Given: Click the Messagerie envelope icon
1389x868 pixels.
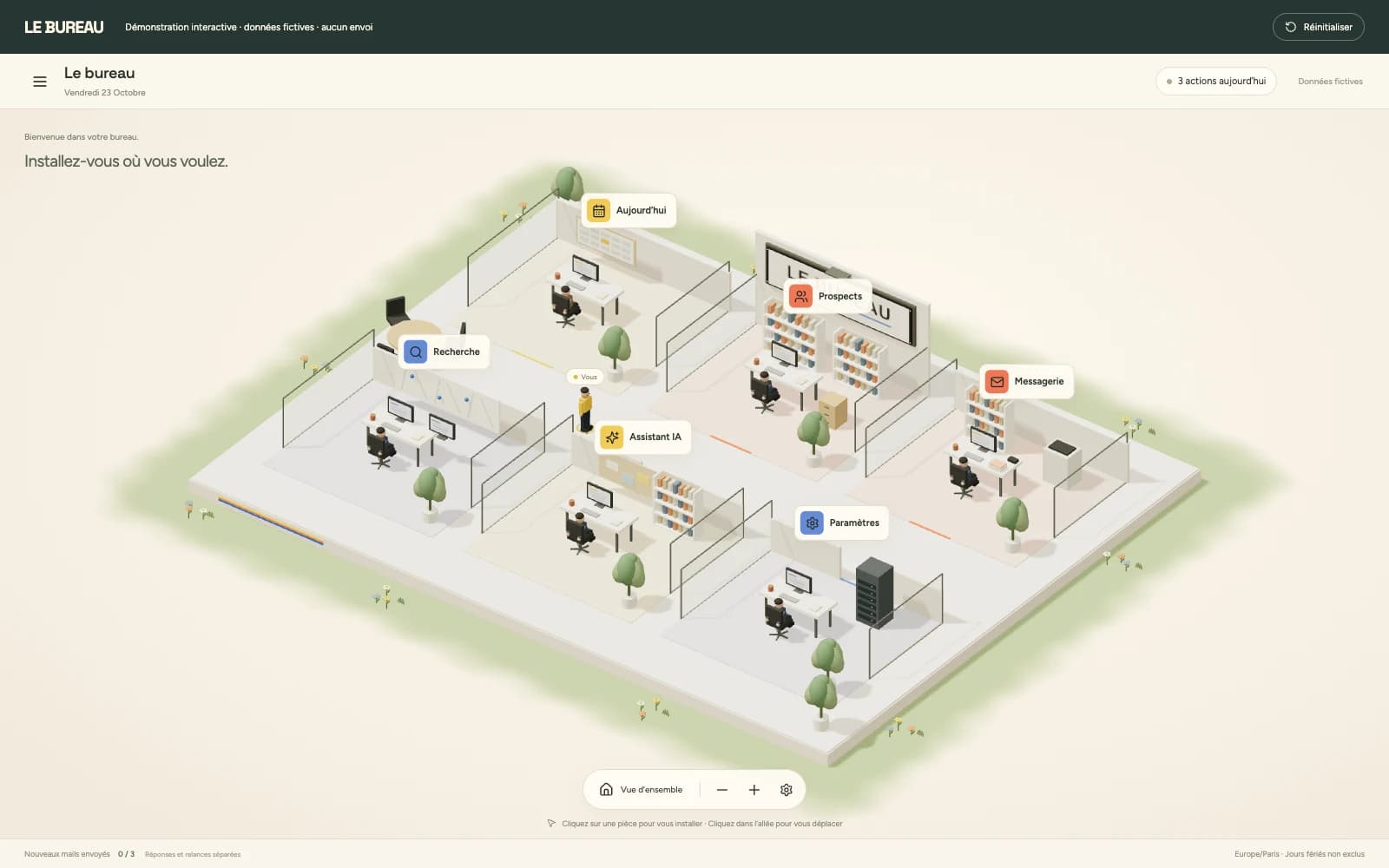Looking at the screenshot, I should point(997,381).
